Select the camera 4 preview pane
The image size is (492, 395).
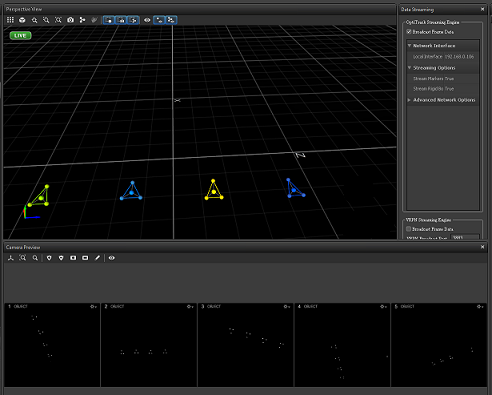342,345
